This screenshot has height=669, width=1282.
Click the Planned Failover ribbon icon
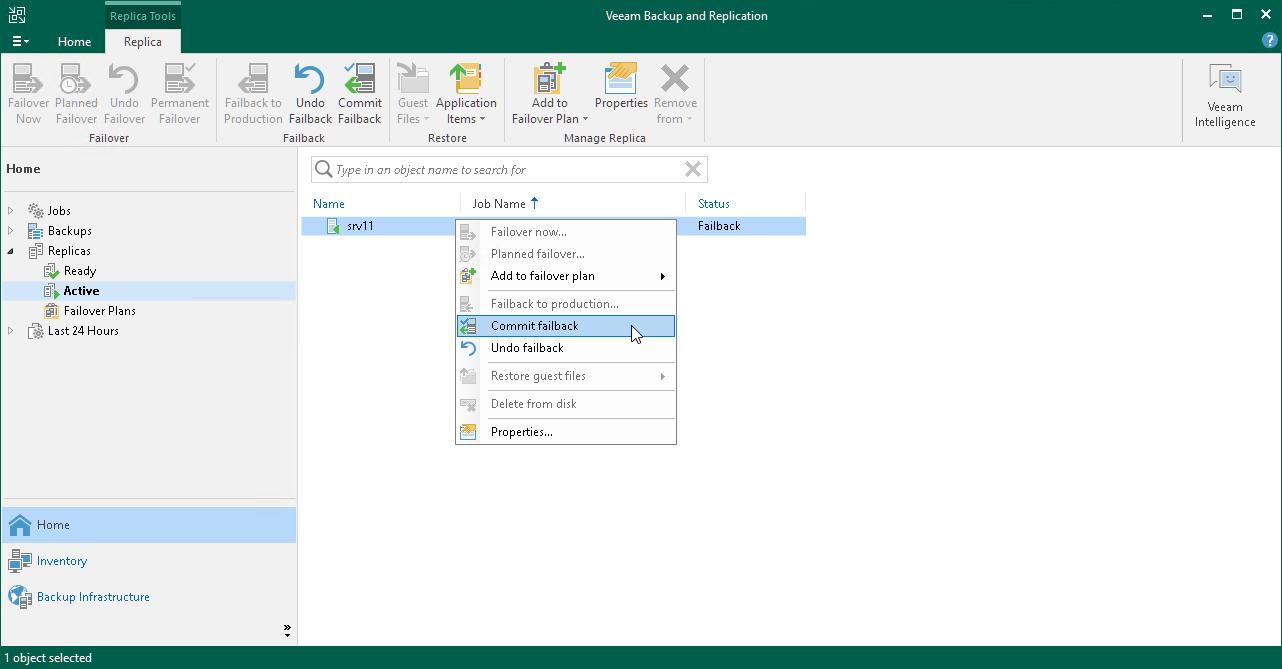click(x=76, y=94)
